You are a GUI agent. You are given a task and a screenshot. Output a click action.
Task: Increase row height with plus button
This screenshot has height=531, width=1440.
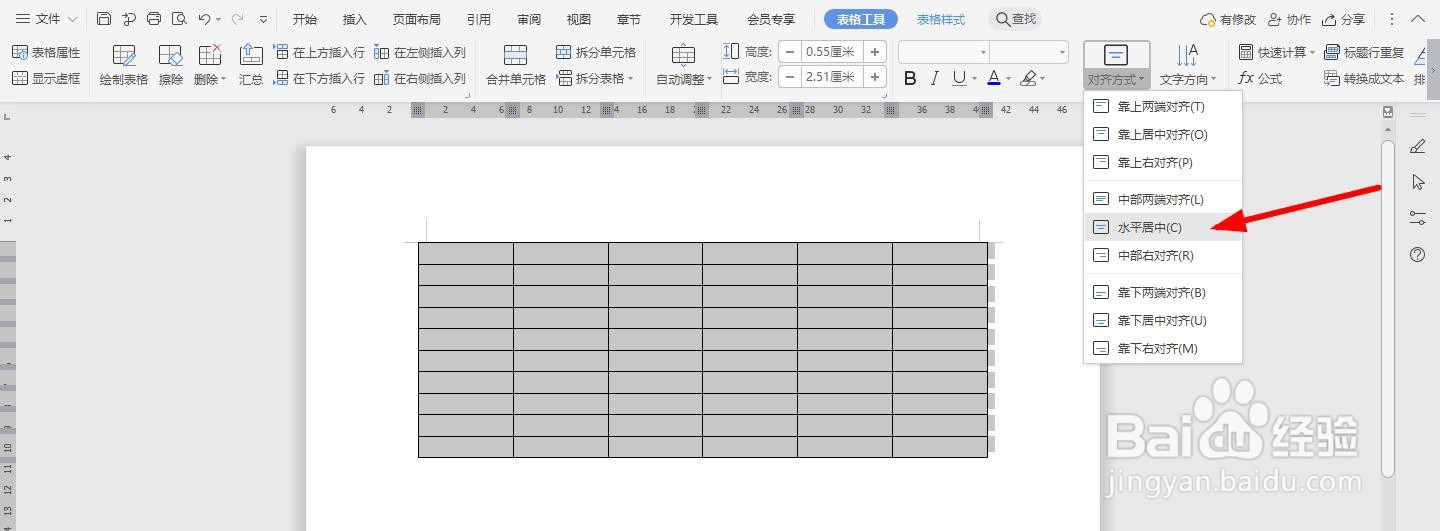876,52
